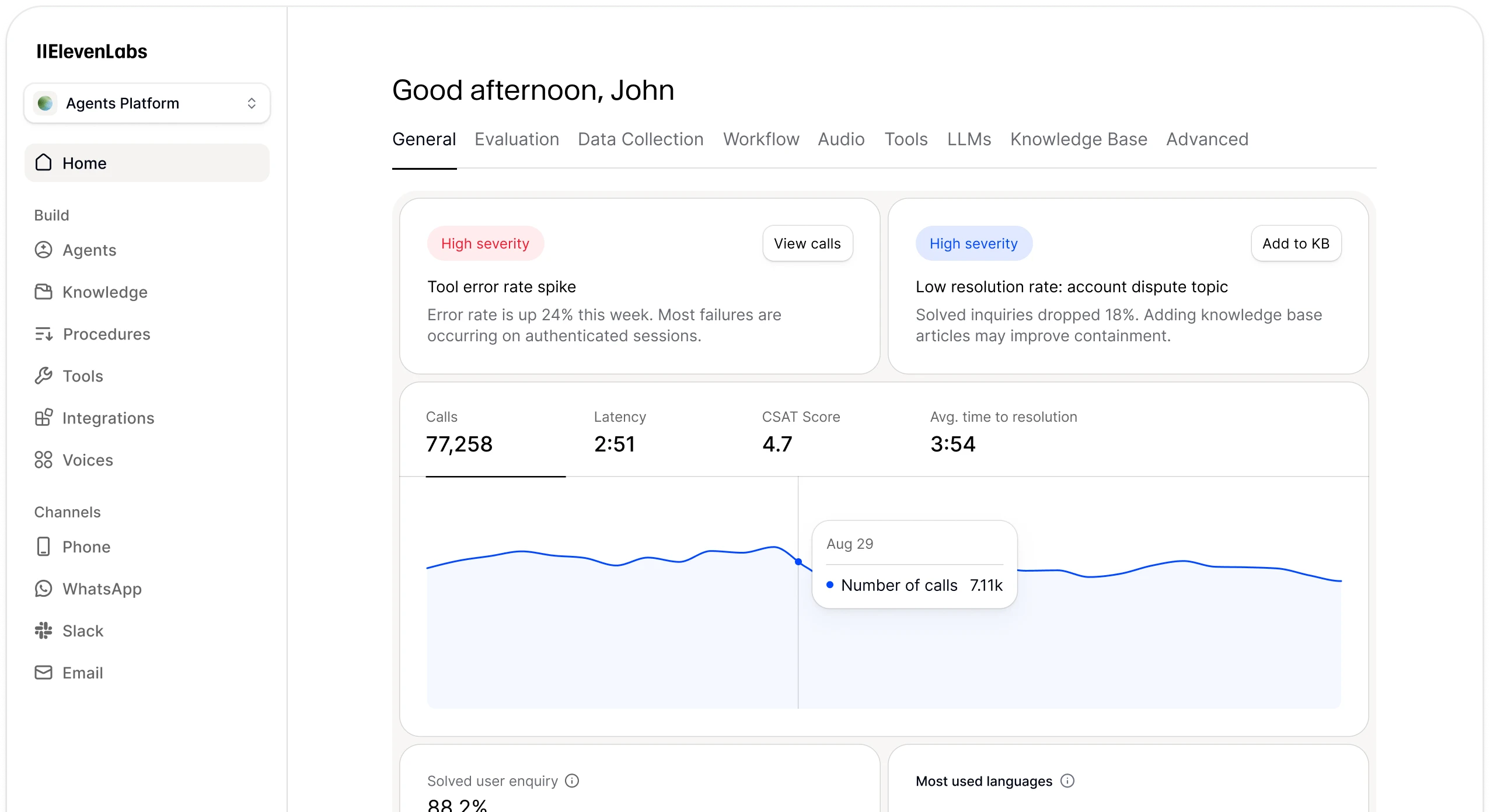Click the Knowledge folder icon
1490x812 pixels.
point(44,292)
